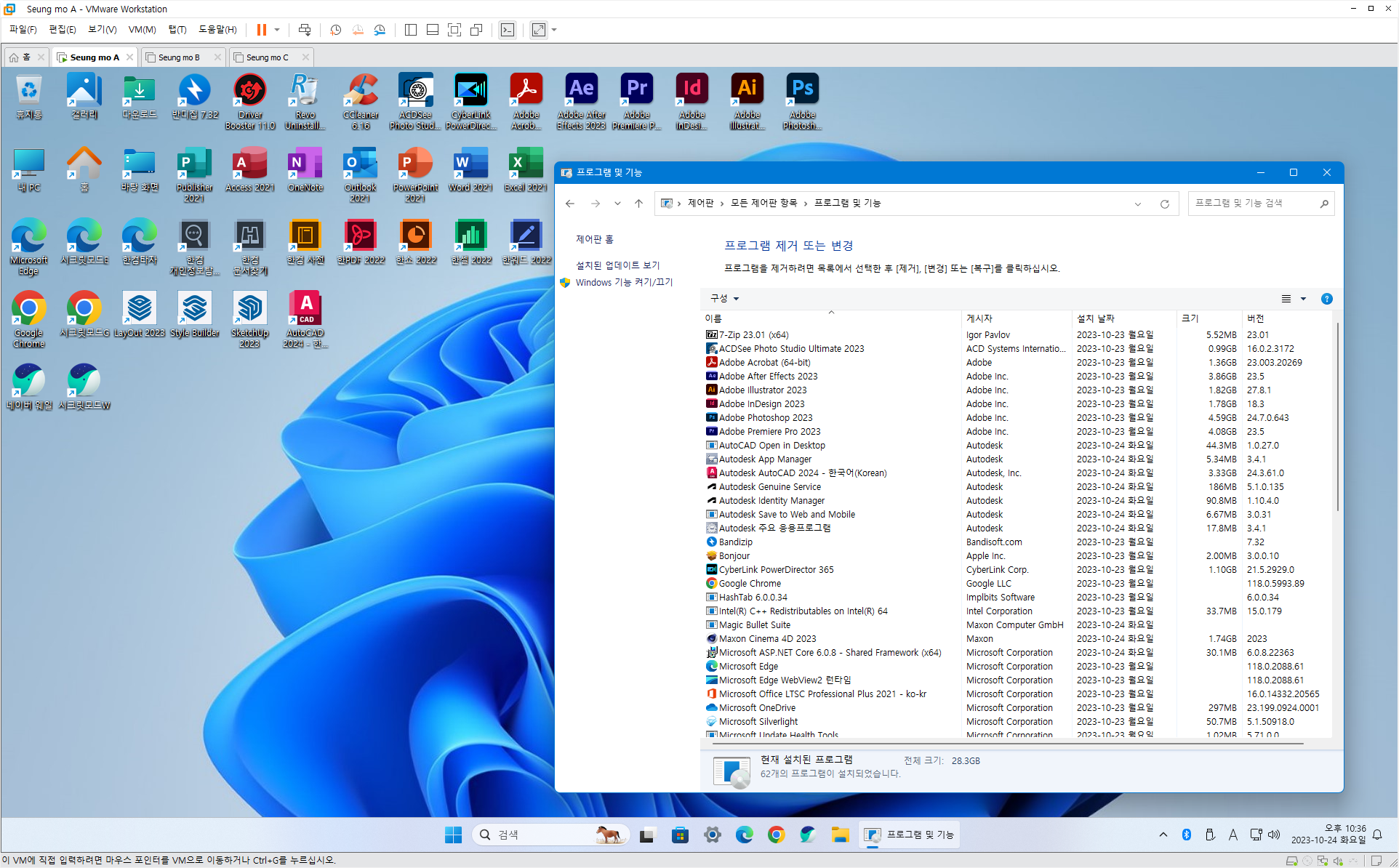
Task: Expand the address bar history dropdown
Action: click(x=1138, y=204)
